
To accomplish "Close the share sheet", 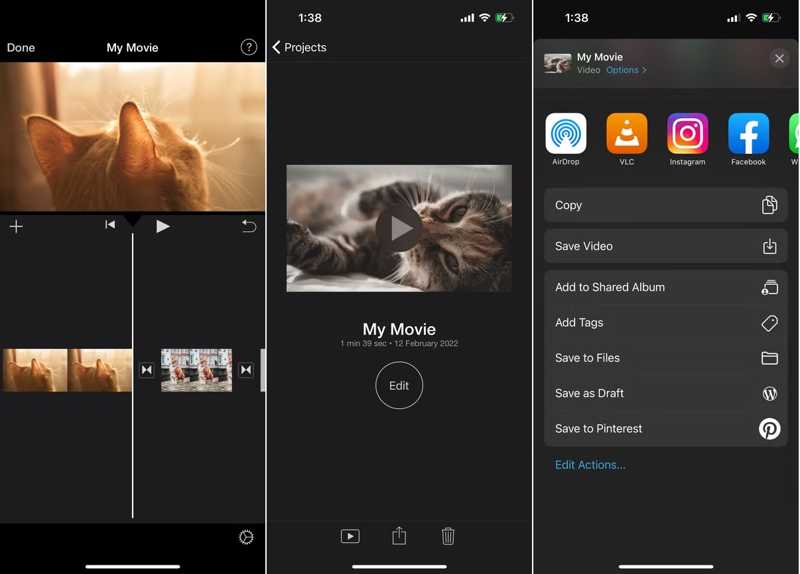I will 779,59.
